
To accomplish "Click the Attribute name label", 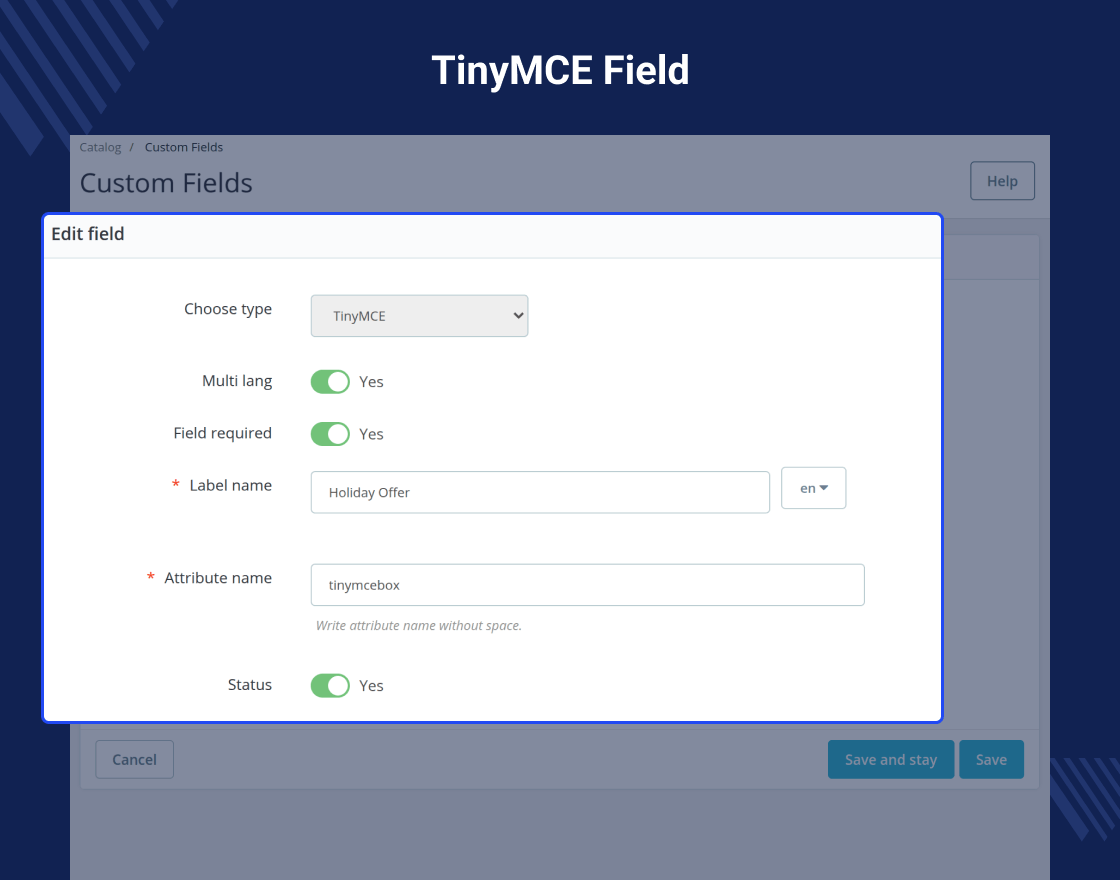I will point(218,578).
